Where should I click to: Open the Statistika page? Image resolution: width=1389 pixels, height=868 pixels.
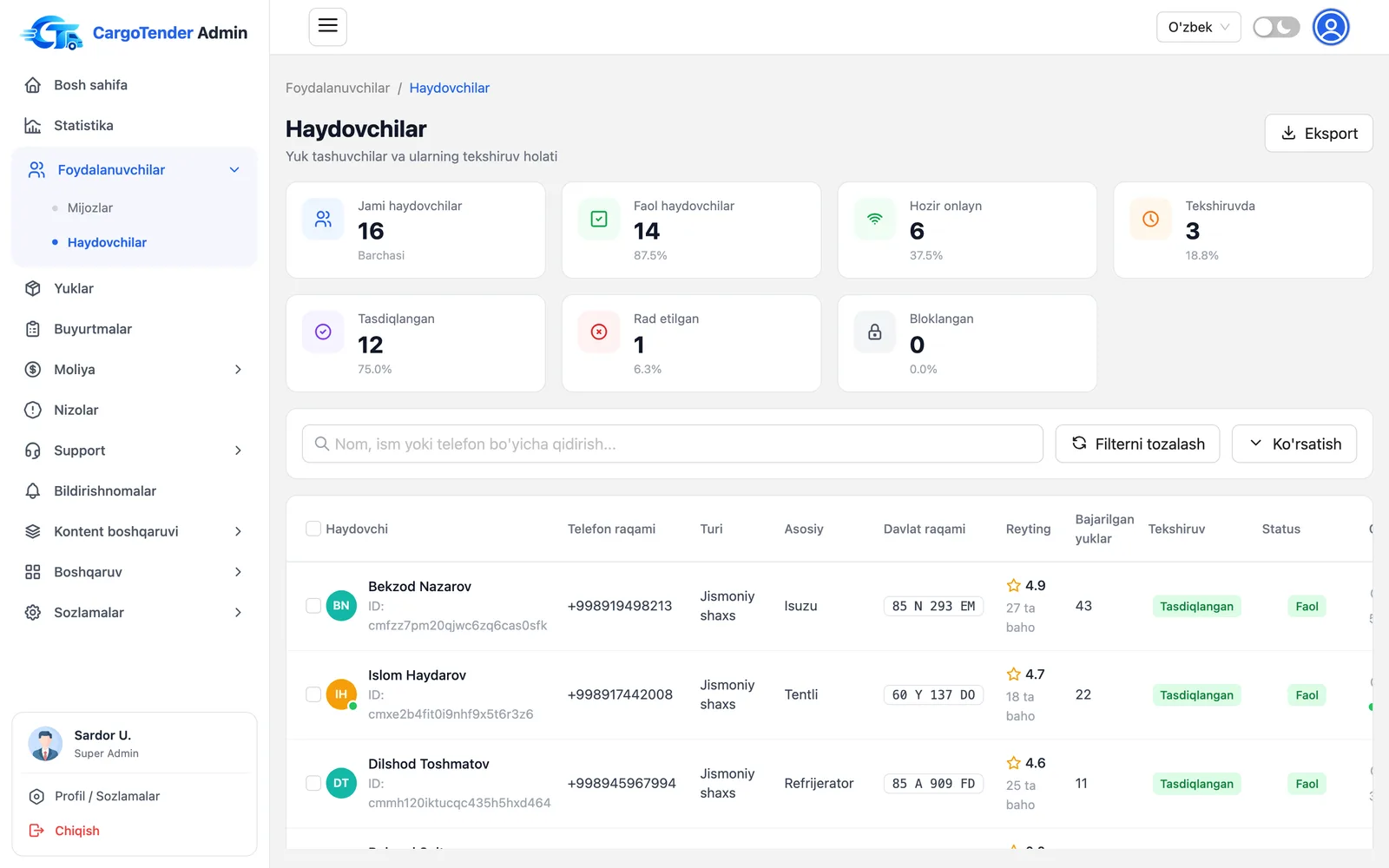click(135, 126)
